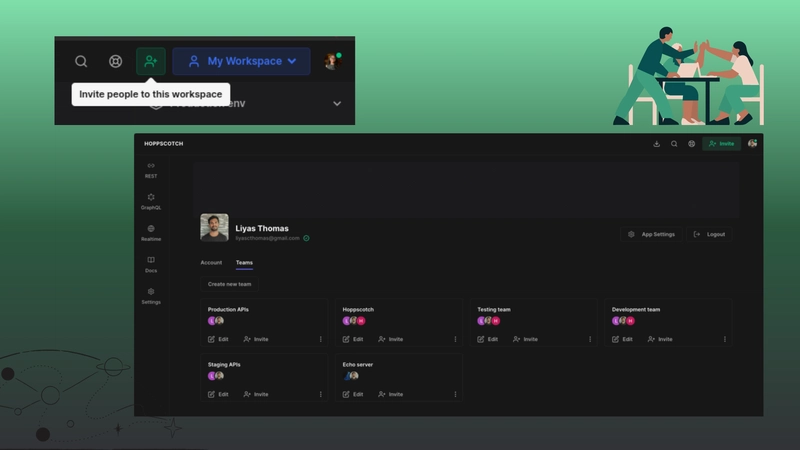Open the REST sidebar item
The height and width of the screenshot is (450, 800).
click(x=151, y=170)
